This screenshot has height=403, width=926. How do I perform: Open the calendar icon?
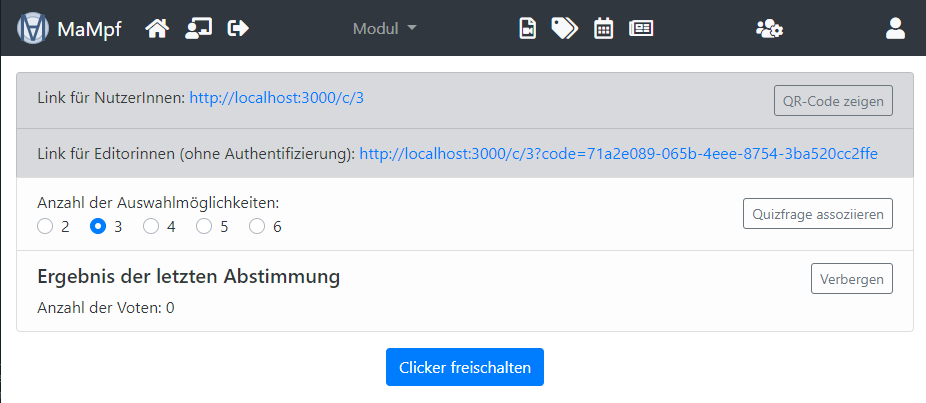coord(603,29)
